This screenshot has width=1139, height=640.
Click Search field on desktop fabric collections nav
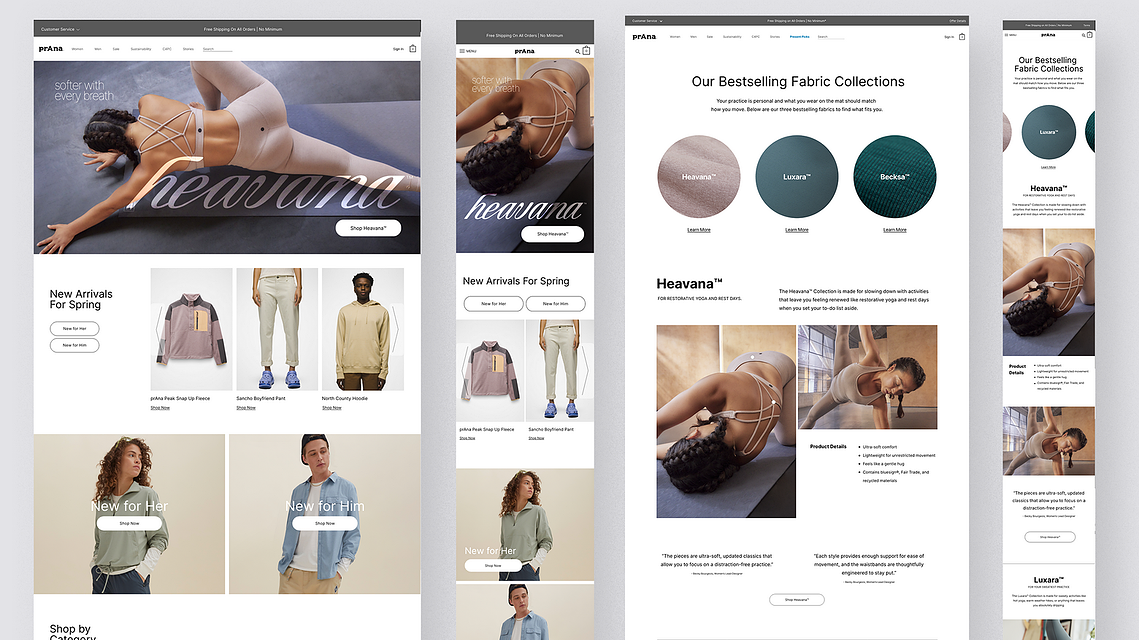[x=831, y=36]
